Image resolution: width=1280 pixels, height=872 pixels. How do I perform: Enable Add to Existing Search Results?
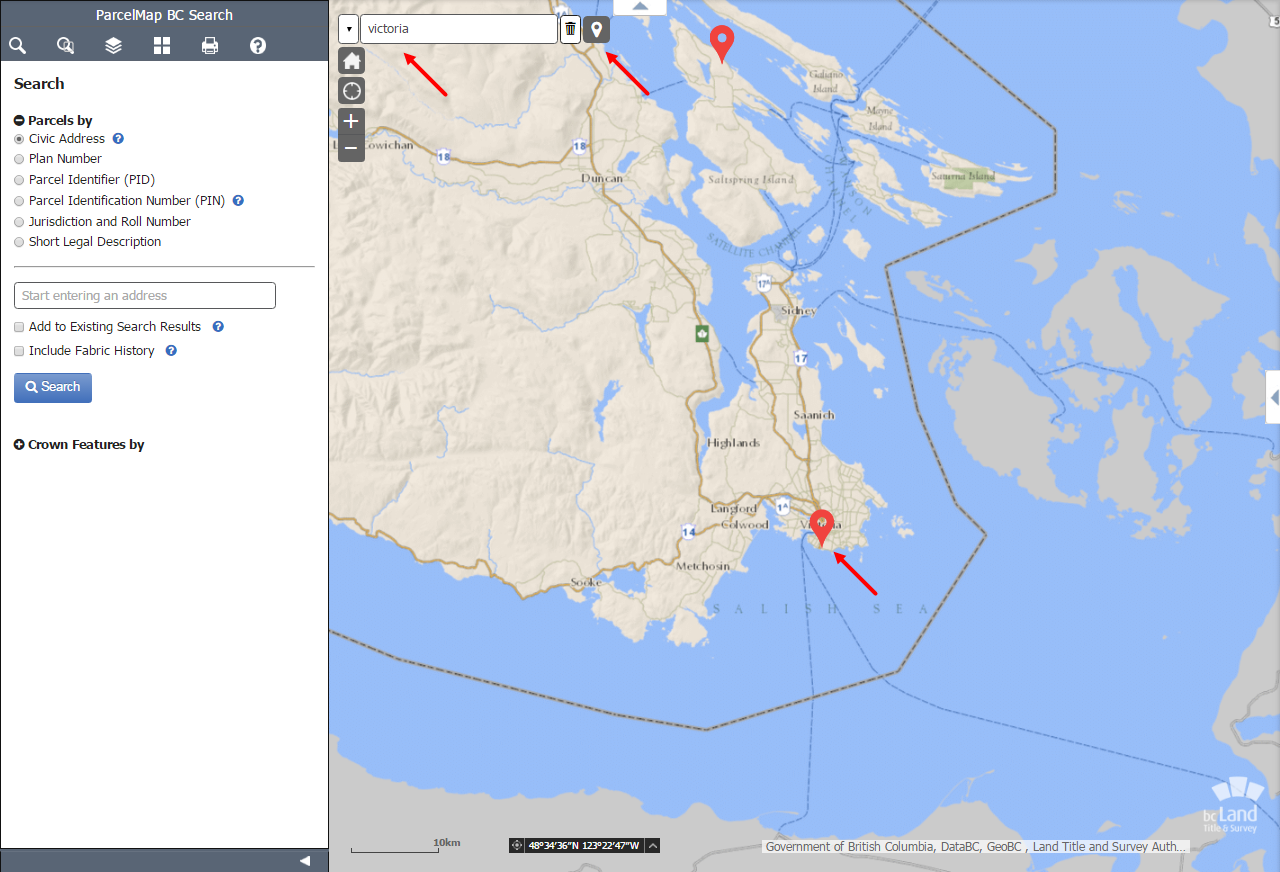pos(19,327)
